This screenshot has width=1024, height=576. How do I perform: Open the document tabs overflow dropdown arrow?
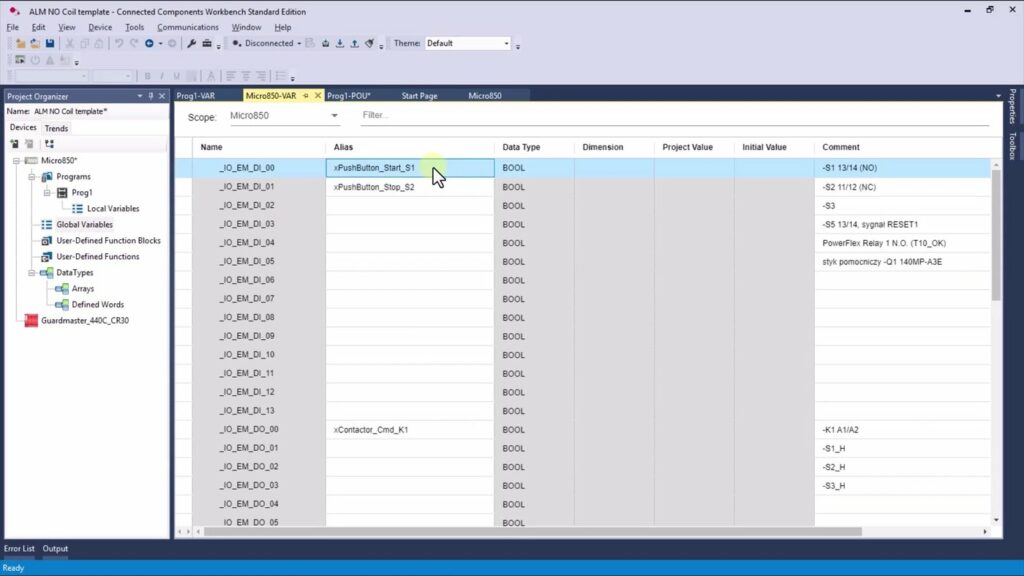tap(998, 96)
